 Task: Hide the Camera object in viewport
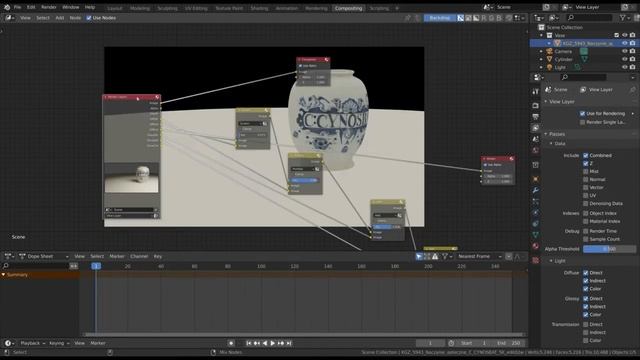[x=624, y=51]
